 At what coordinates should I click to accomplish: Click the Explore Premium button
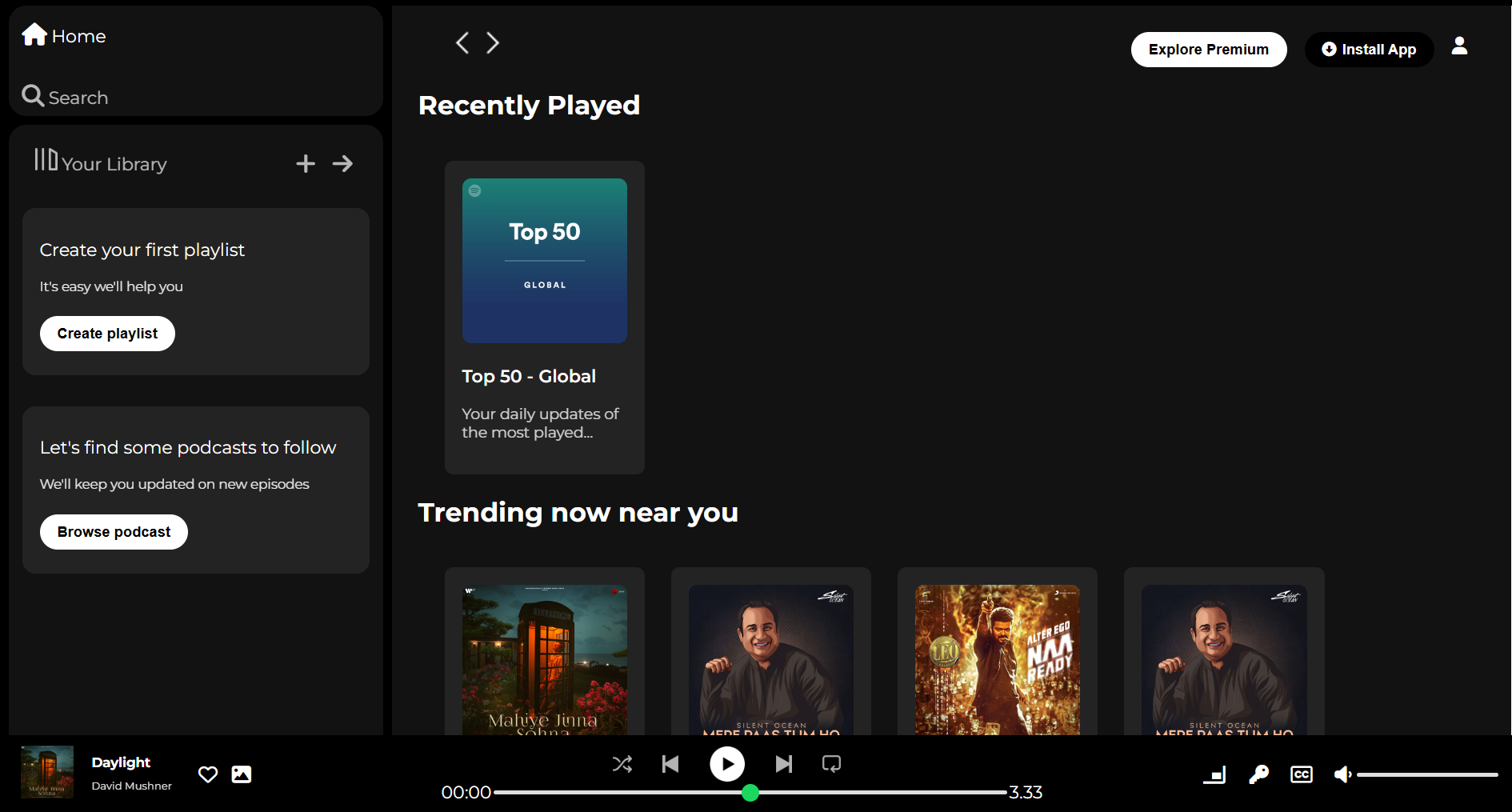coord(1208,49)
